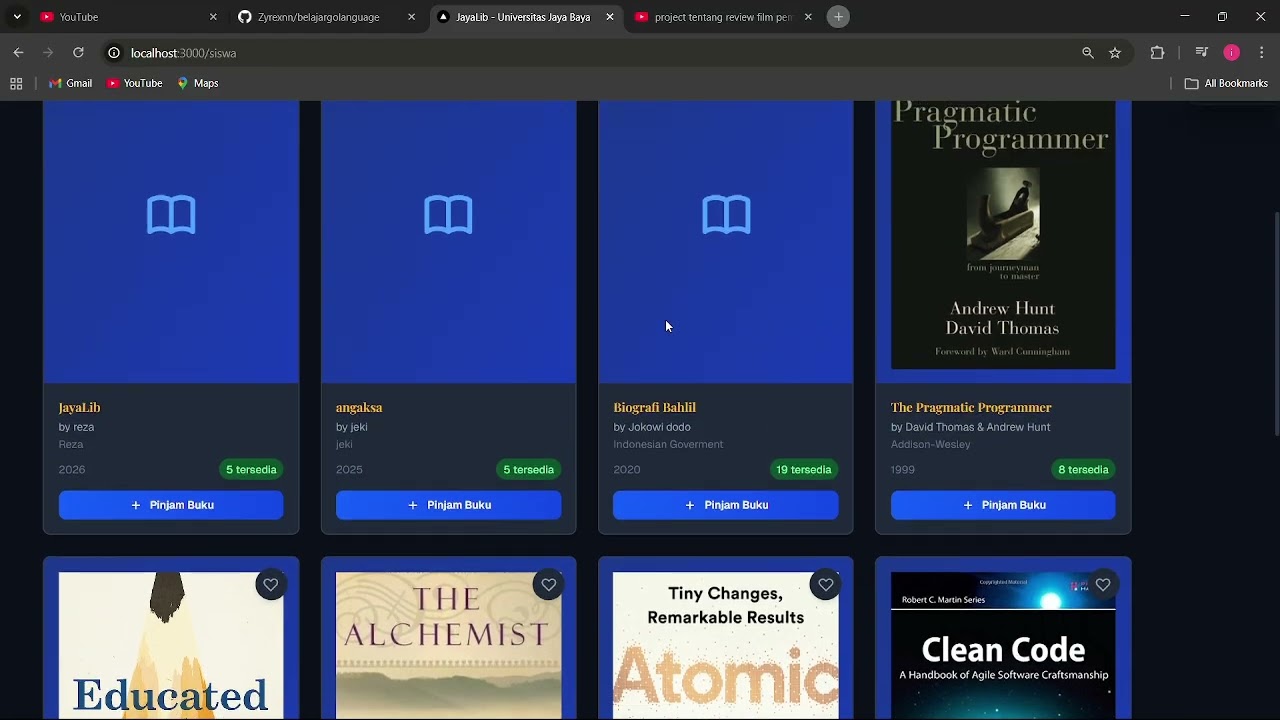
Task: Click the Biografi Bahlil book title
Action: (x=654, y=407)
